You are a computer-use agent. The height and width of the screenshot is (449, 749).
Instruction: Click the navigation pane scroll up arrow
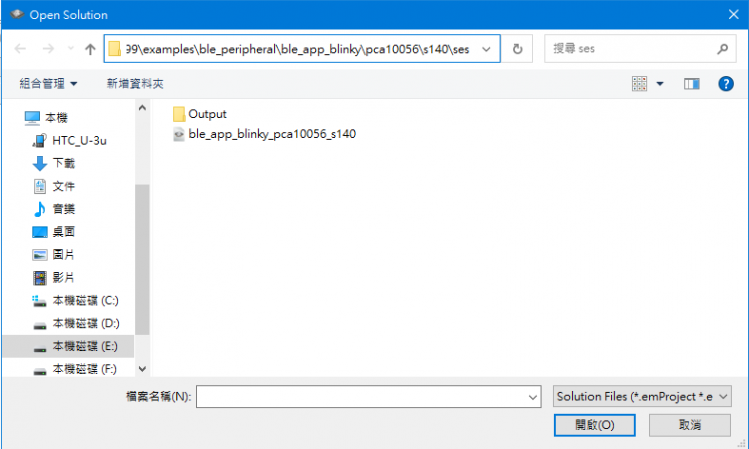click(142, 108)
